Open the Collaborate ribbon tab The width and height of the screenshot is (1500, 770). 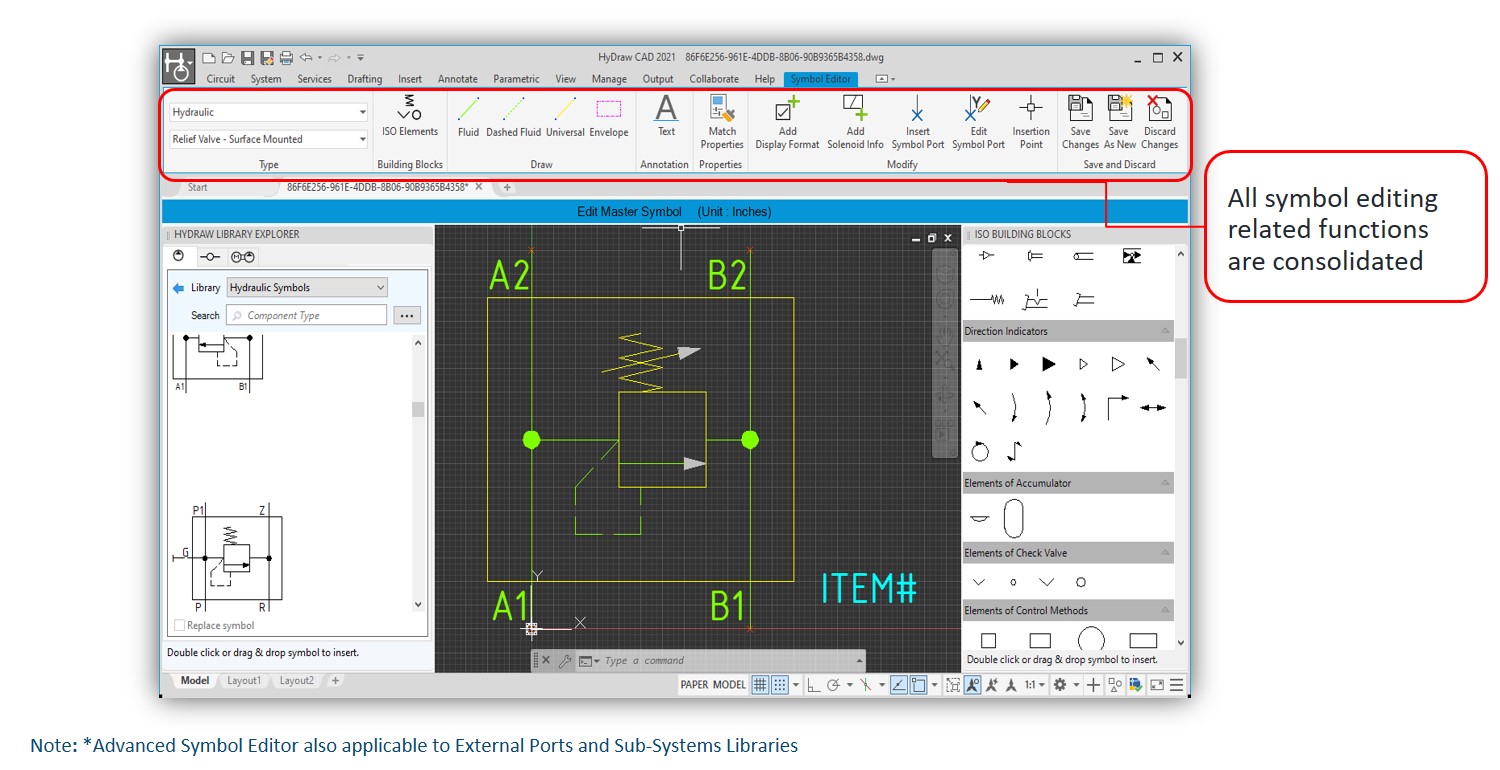714,79
